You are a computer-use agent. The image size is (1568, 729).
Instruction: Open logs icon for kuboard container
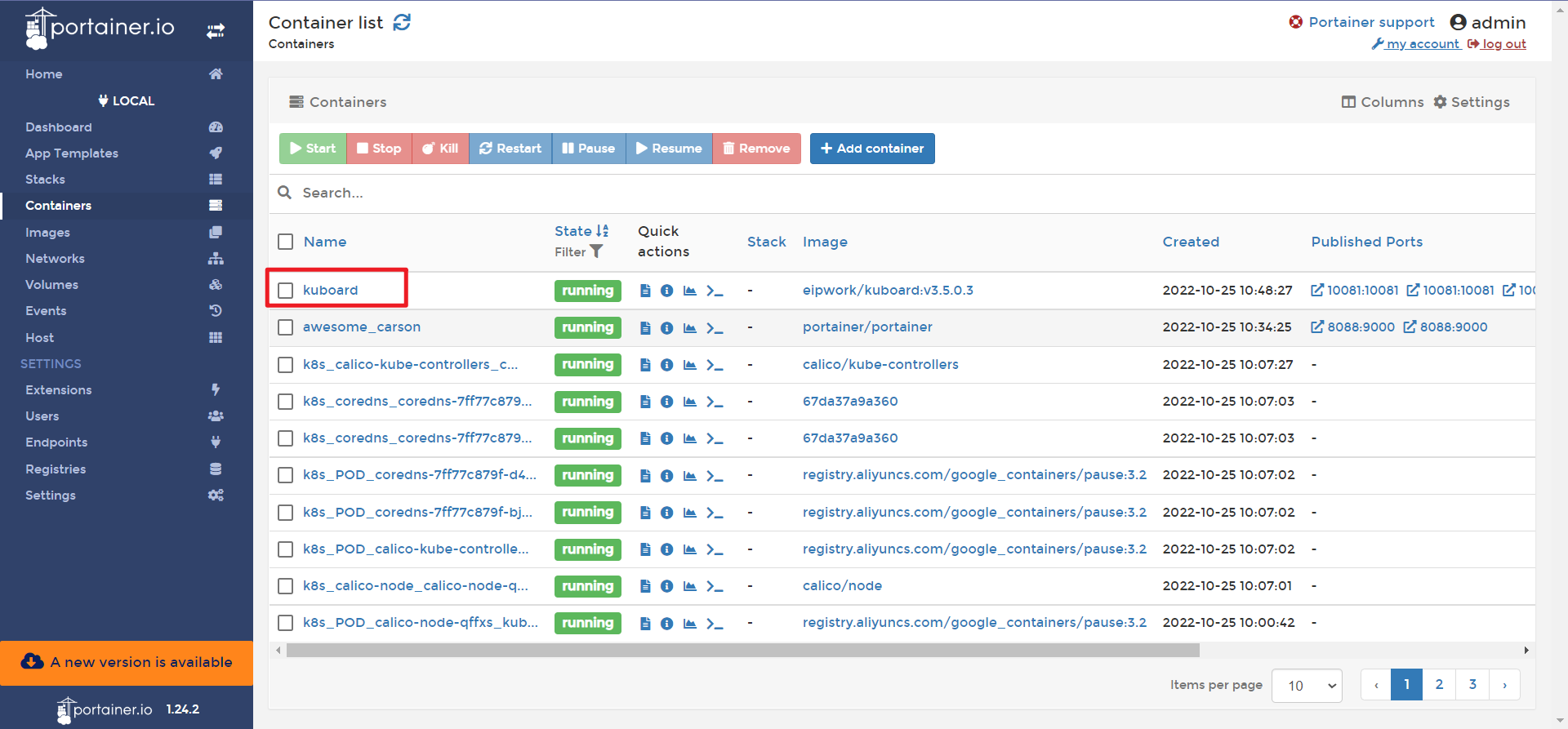point(645,291)
